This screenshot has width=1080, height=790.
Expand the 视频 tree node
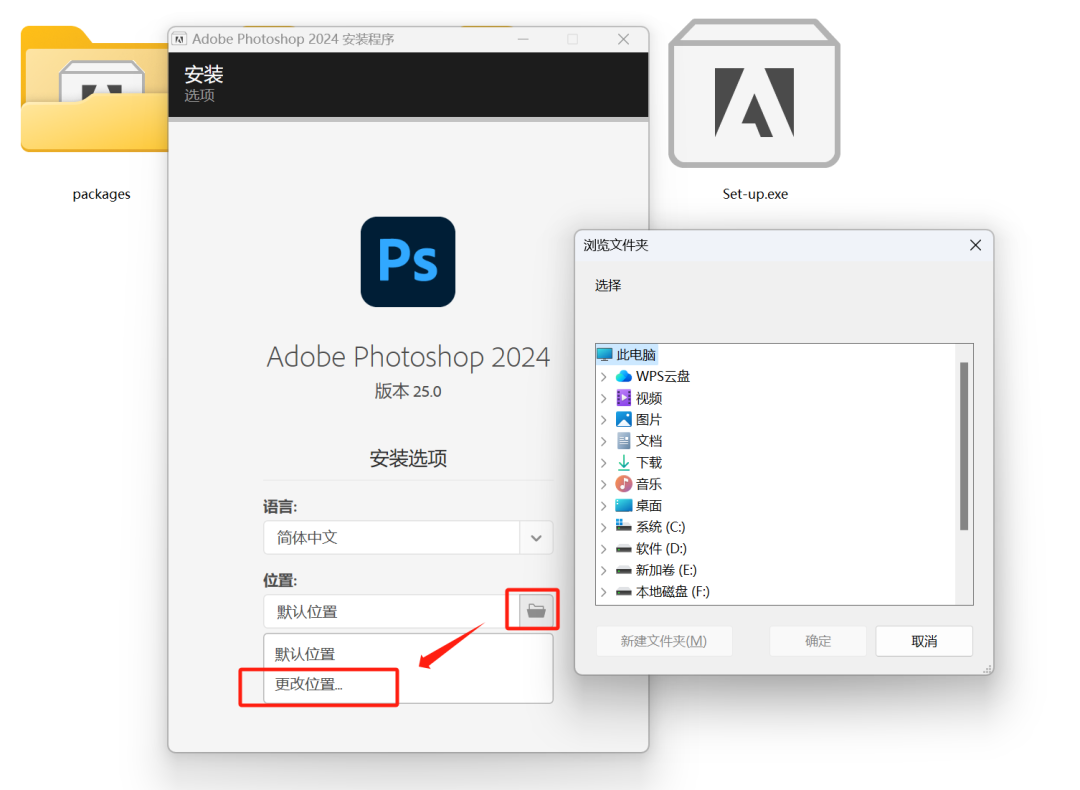pyautogui.click(x=603, y=398)
